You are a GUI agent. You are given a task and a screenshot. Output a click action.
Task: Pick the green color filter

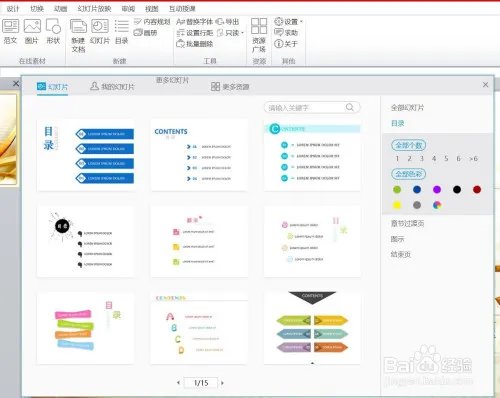click(x=397, y=190)
